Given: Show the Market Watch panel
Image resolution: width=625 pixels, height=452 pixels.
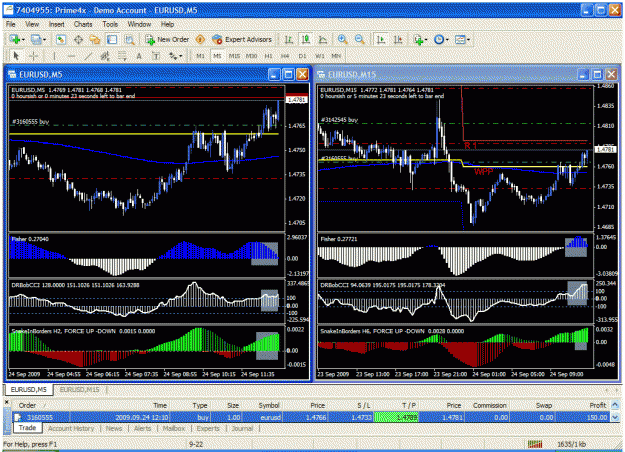Looking at the screenshot, I should pyautogui.click(x=61, y=39).
